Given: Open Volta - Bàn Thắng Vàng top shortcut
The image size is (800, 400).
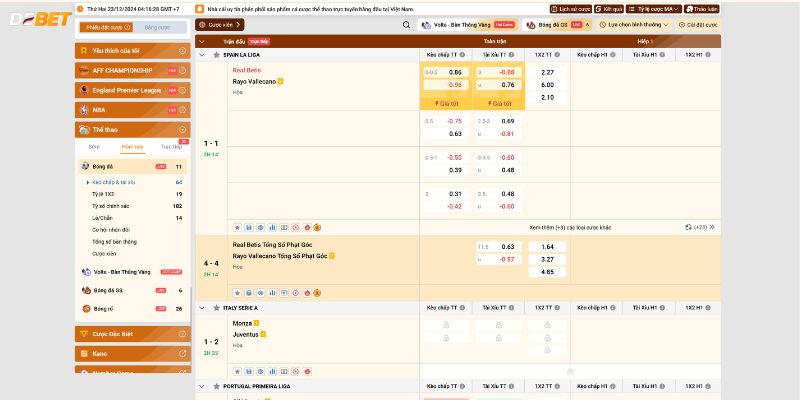Looking at the screenshot, I should pos(467,24).
